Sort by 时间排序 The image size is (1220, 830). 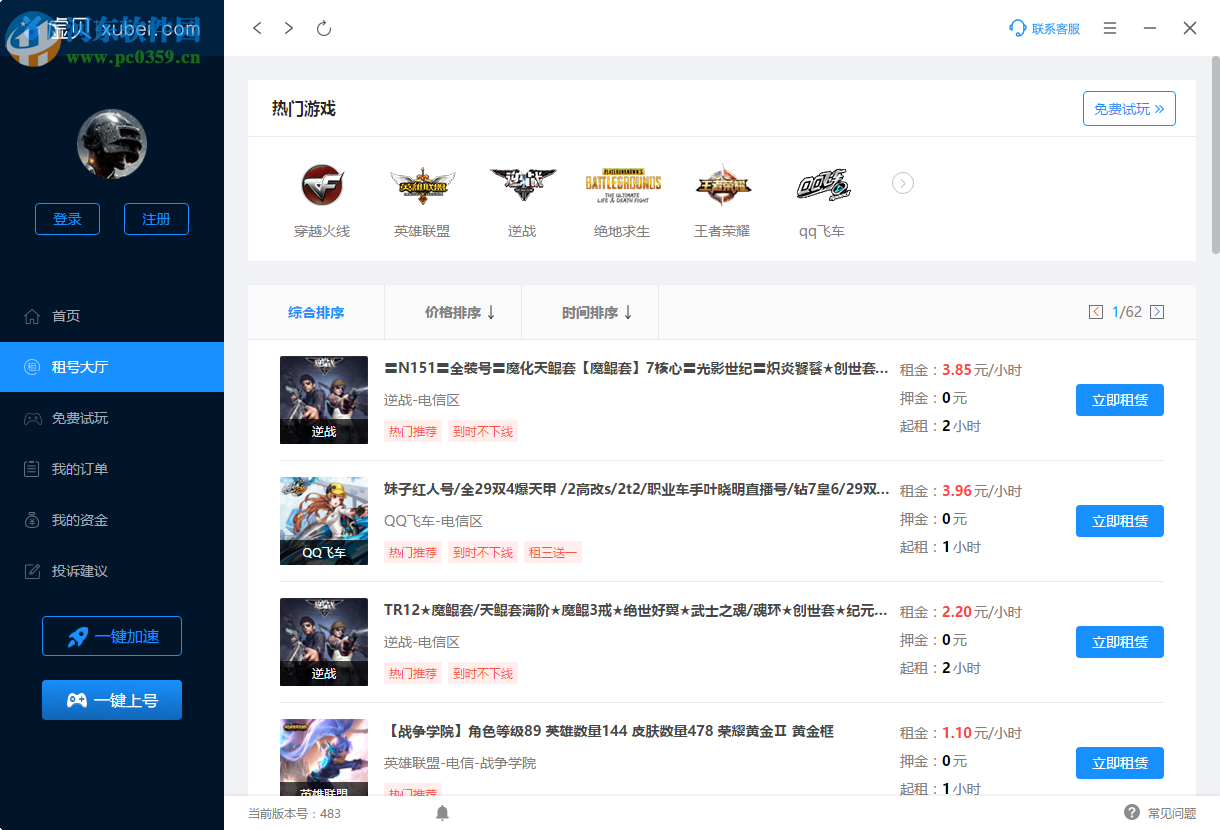click(590, 313)
